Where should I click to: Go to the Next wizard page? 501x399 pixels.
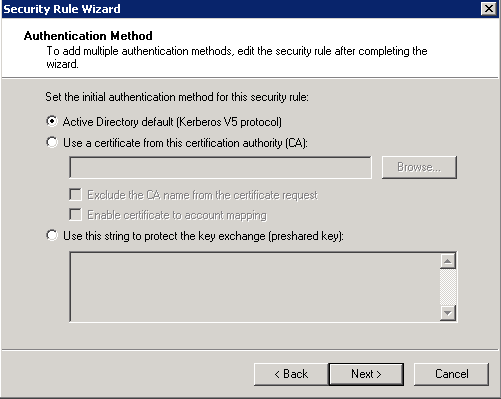point(366,374)
